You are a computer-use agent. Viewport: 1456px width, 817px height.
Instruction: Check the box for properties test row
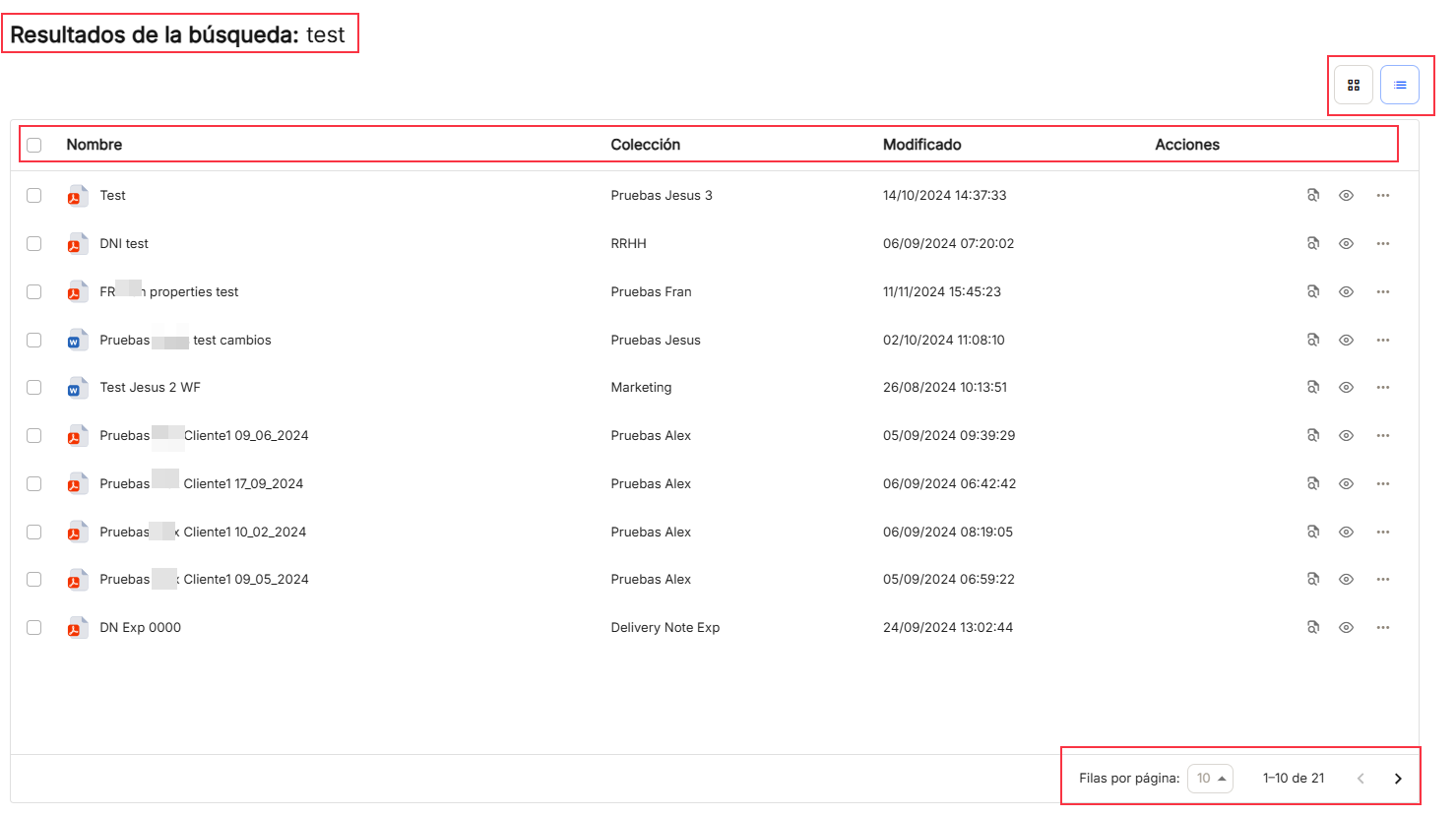click(34, 291)
